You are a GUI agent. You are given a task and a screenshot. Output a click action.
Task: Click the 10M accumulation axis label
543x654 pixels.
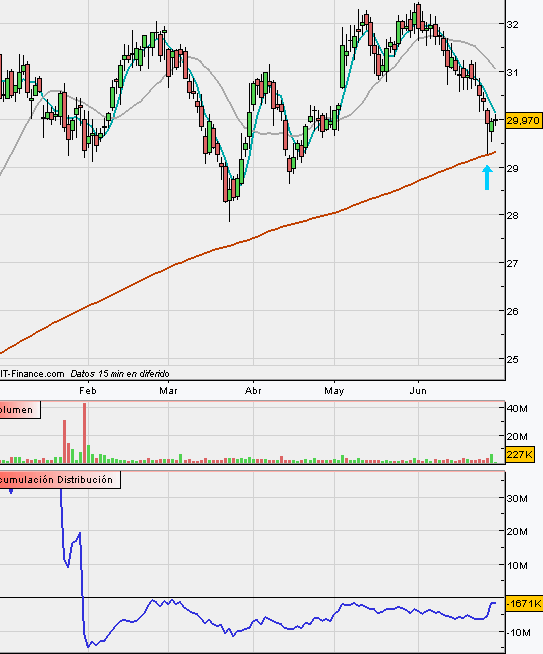517,565
